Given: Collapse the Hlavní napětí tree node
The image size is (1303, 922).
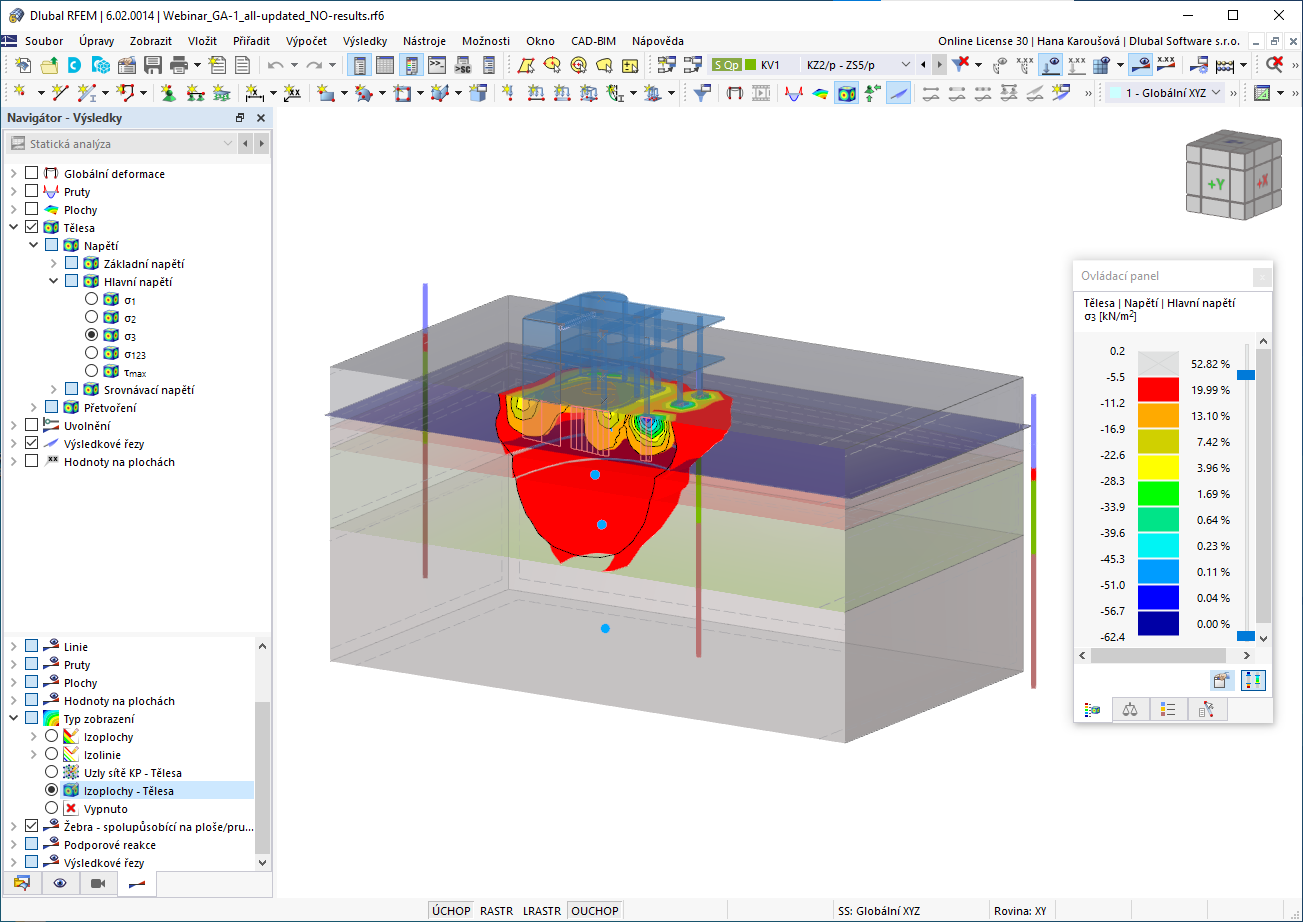Looking at the screenshot, I should [x=53, y=281].
